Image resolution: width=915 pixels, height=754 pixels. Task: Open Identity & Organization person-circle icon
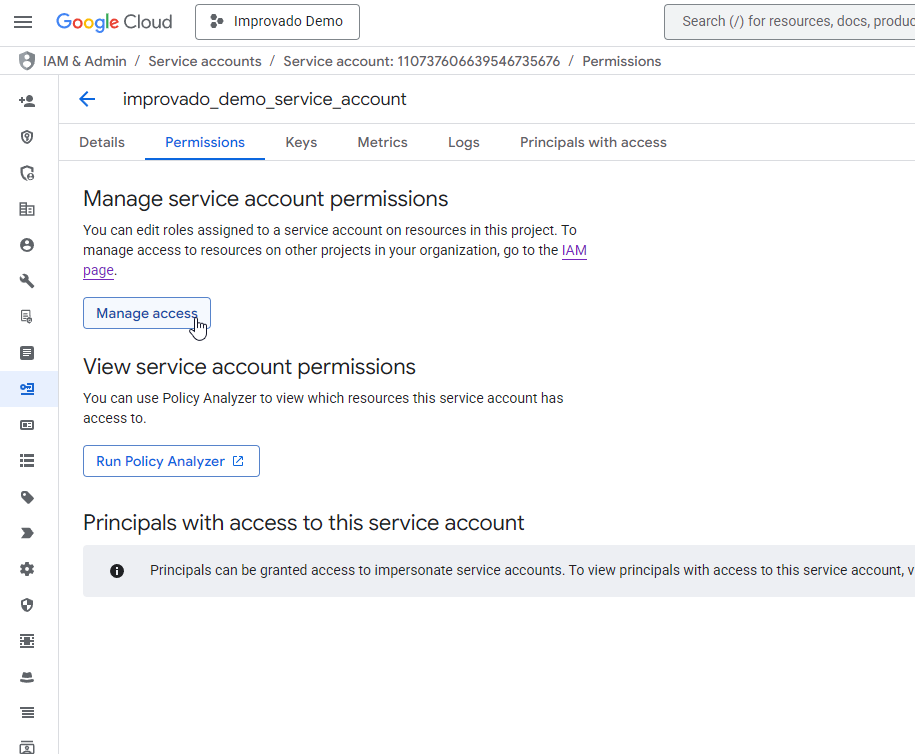point(27,245)
